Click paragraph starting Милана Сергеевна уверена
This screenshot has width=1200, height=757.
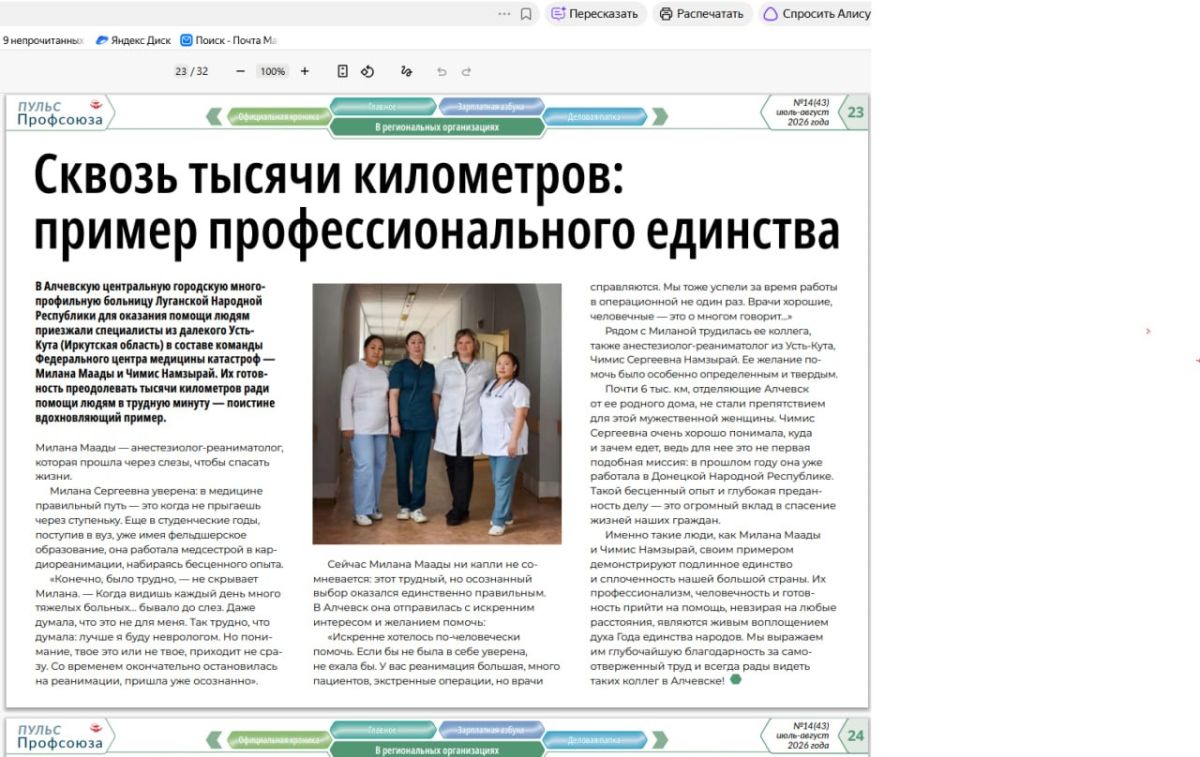click(160, 527)
